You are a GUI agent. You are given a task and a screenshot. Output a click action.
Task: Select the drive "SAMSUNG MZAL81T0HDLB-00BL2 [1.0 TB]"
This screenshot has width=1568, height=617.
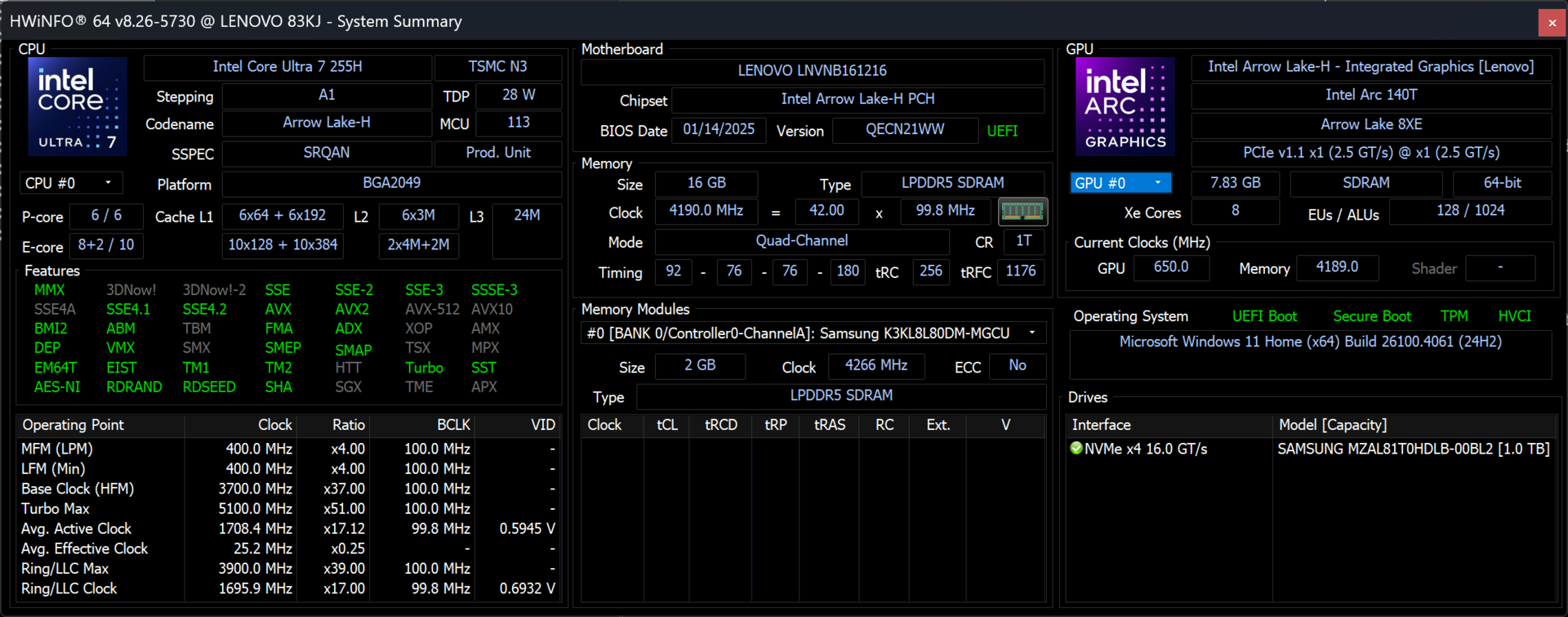pyautogui.click(x=1414, y=449)
